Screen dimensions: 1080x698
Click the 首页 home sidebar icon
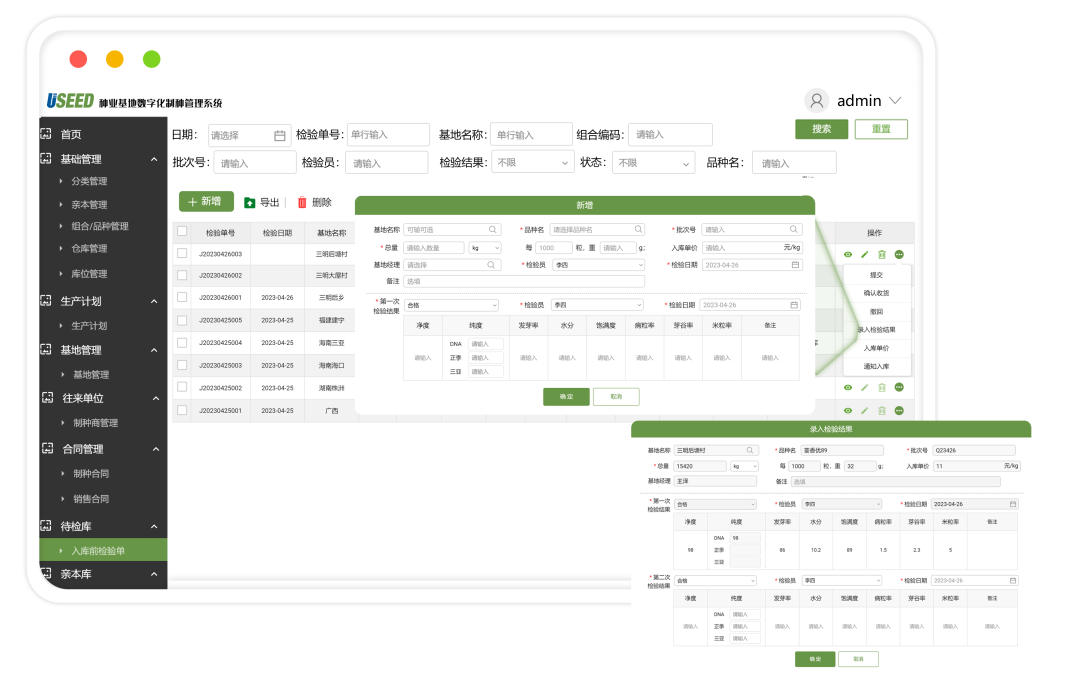[46, 134]
